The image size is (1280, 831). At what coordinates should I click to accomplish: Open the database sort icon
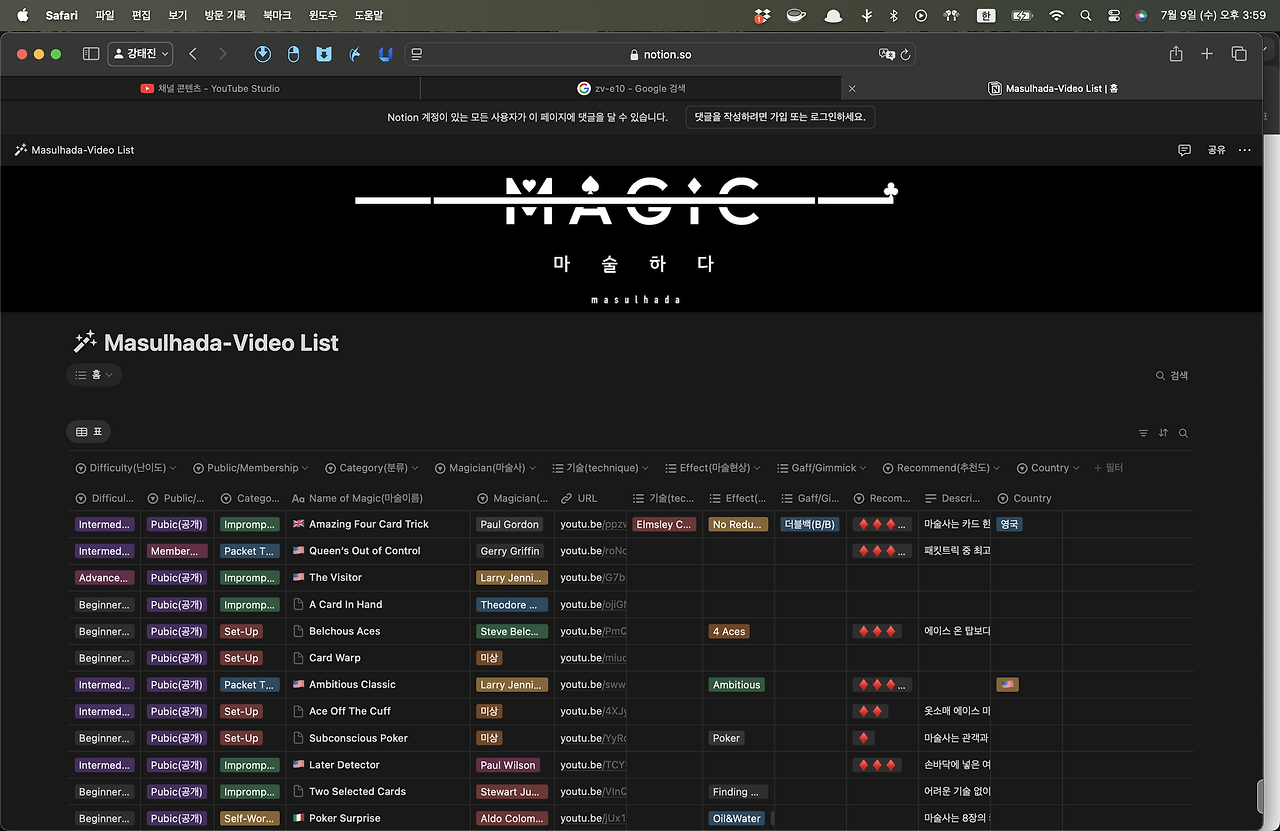click(x=1163, y=433)
